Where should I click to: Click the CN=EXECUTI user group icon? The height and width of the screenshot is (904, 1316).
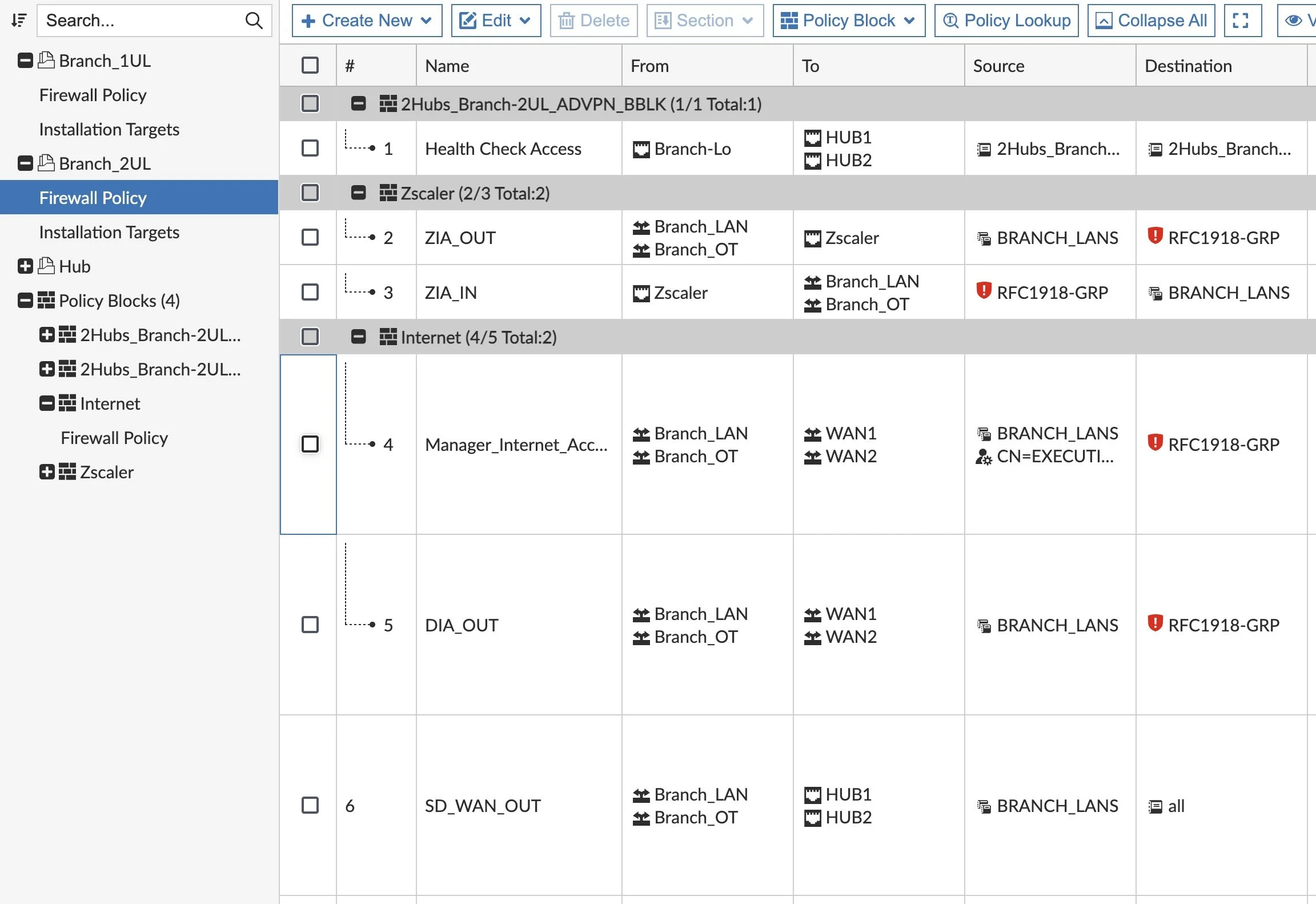984,457
